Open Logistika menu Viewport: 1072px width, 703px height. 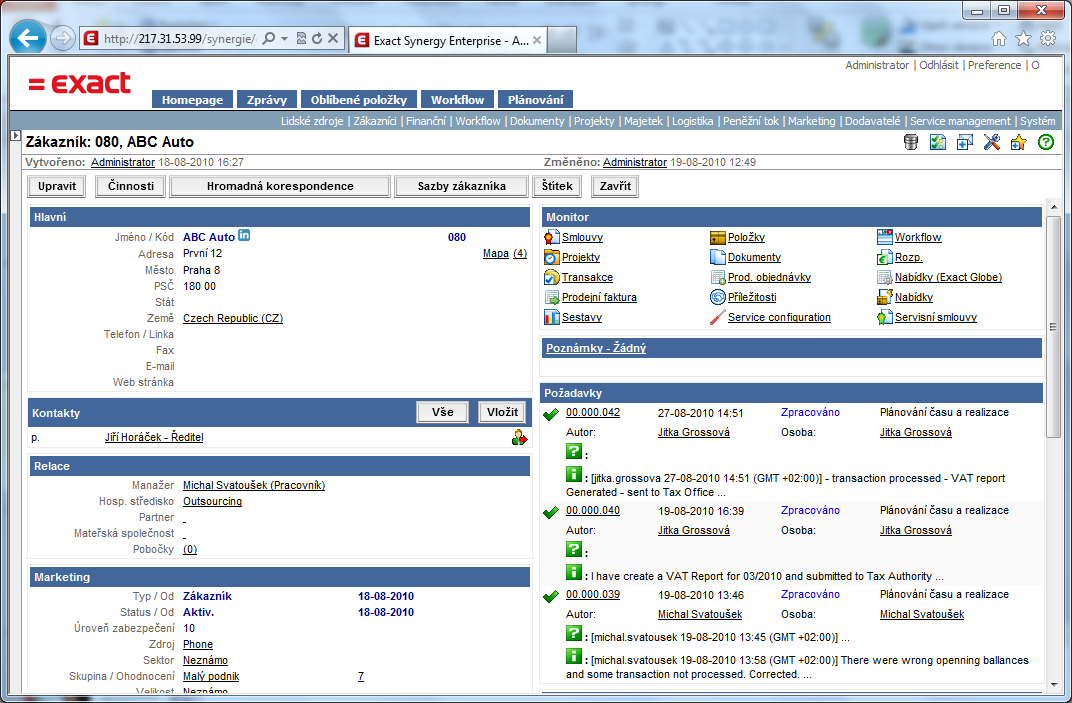point(692,121)
